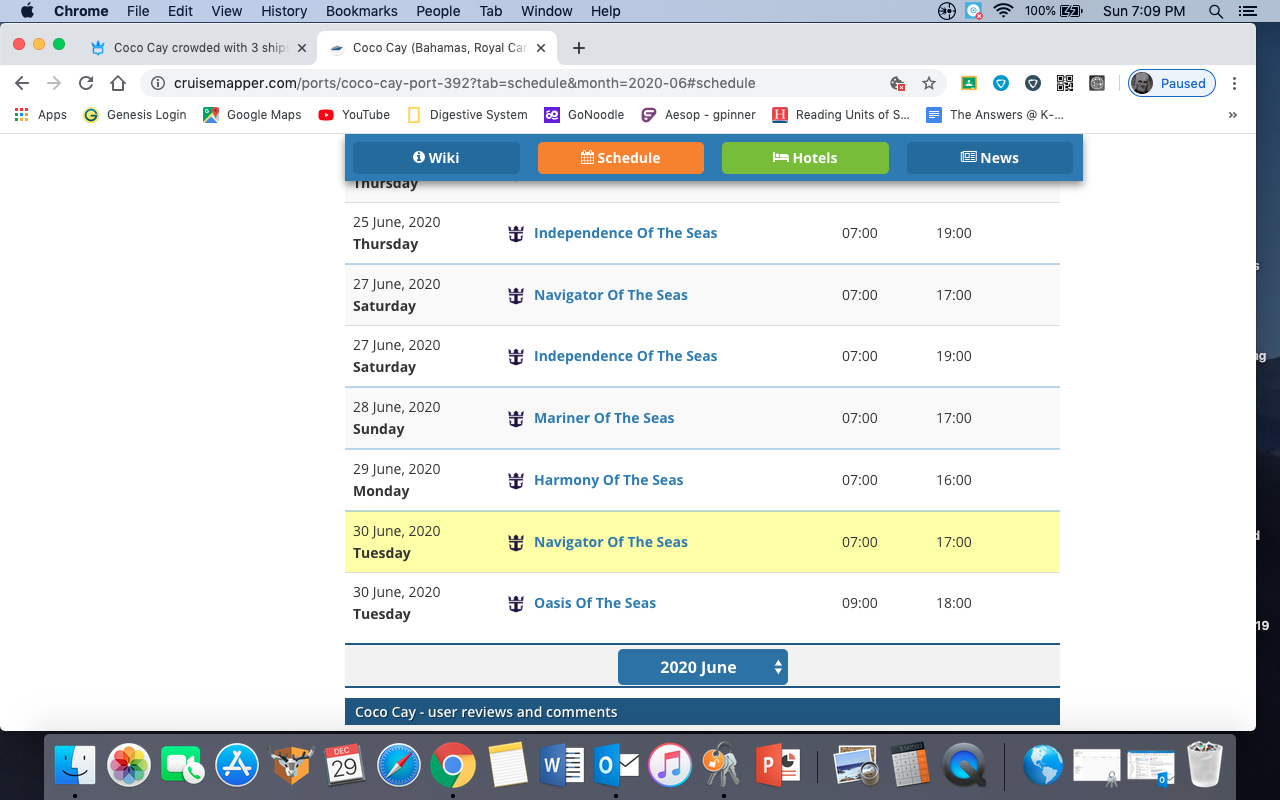Open Calendar from the dock
The width and height of the screenshot is (1280, 800).
tap(345, 767)
